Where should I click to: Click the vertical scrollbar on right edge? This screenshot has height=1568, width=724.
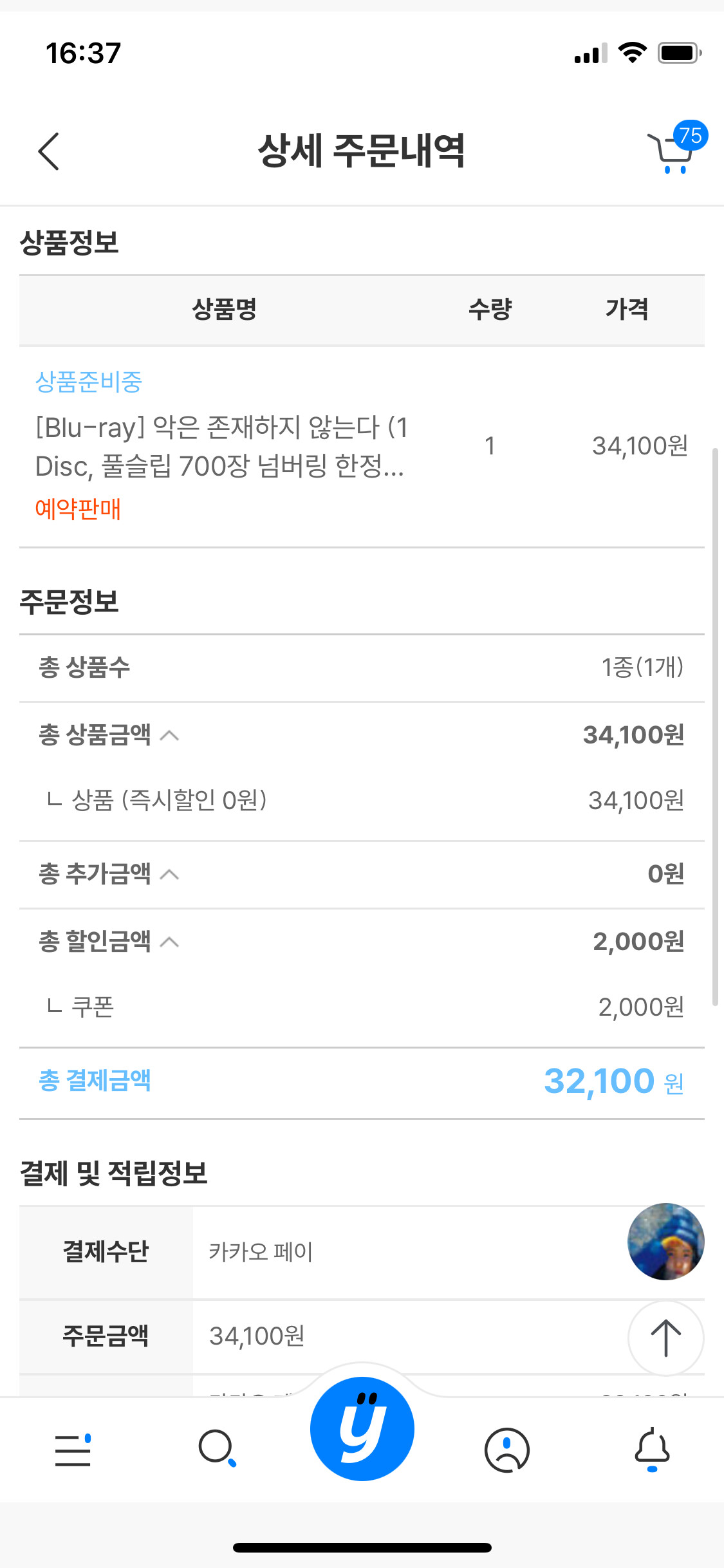[x=714, y=726]
